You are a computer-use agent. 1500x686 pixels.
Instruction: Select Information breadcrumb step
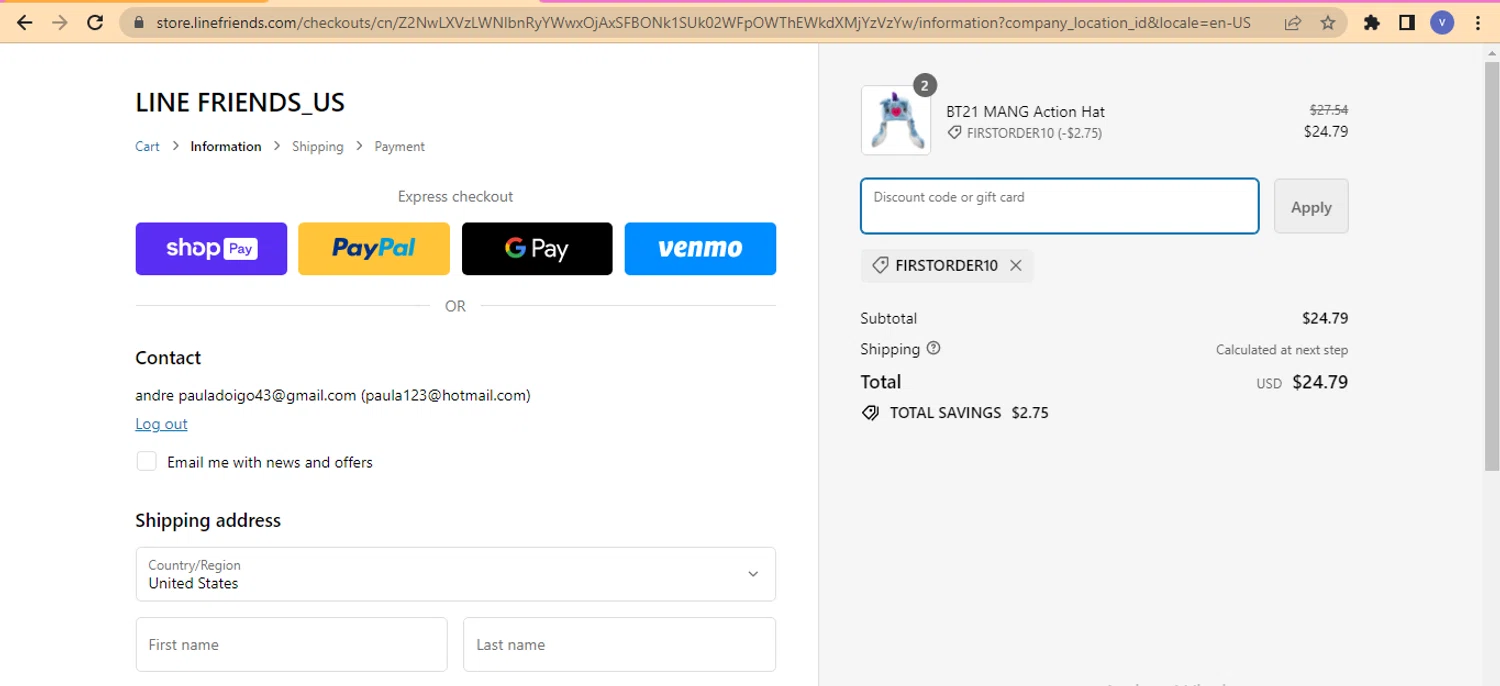(226, 146)
